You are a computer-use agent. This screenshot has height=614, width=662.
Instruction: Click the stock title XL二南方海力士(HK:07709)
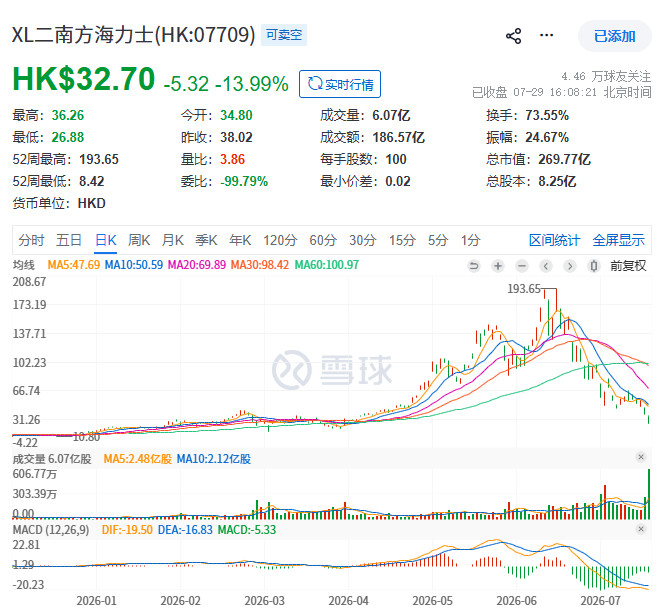[133, 35]
